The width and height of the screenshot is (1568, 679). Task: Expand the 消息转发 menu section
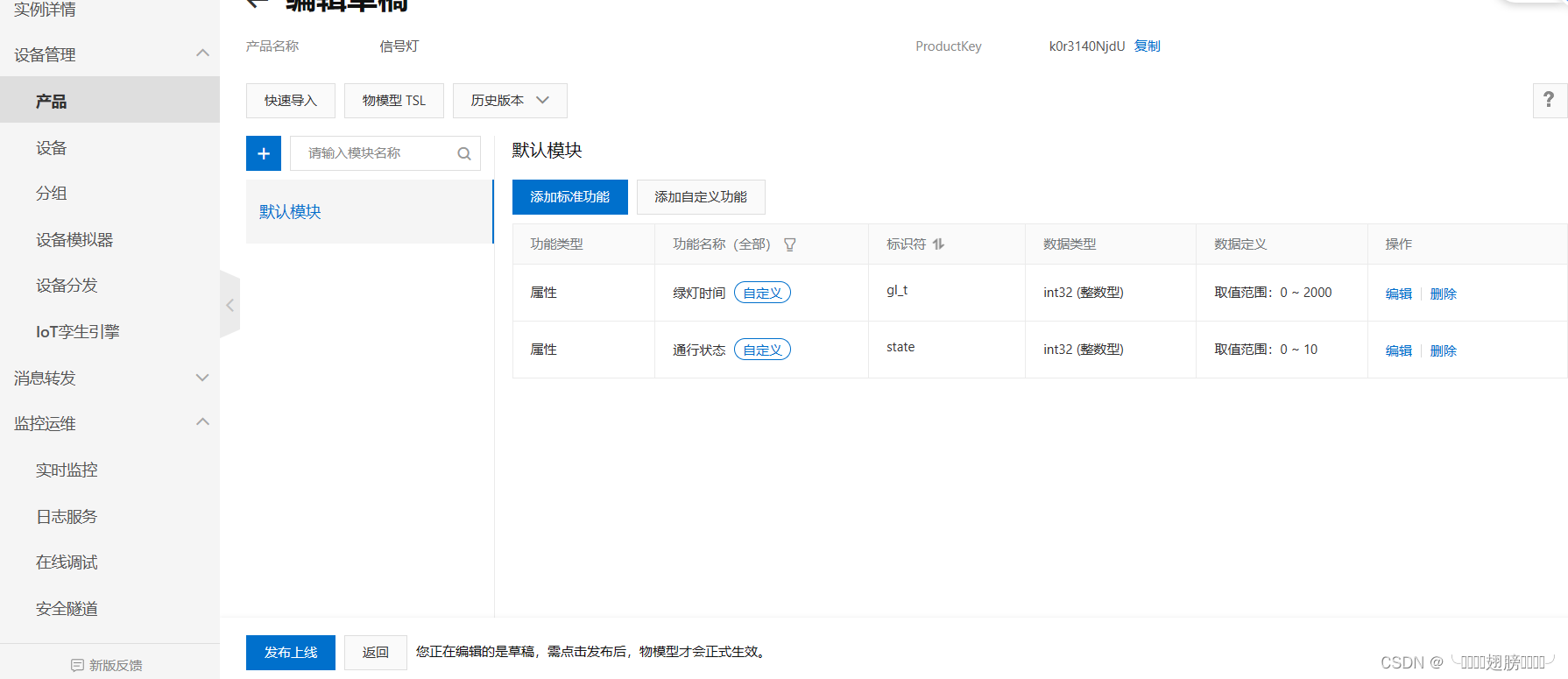[x=202, y=378]
